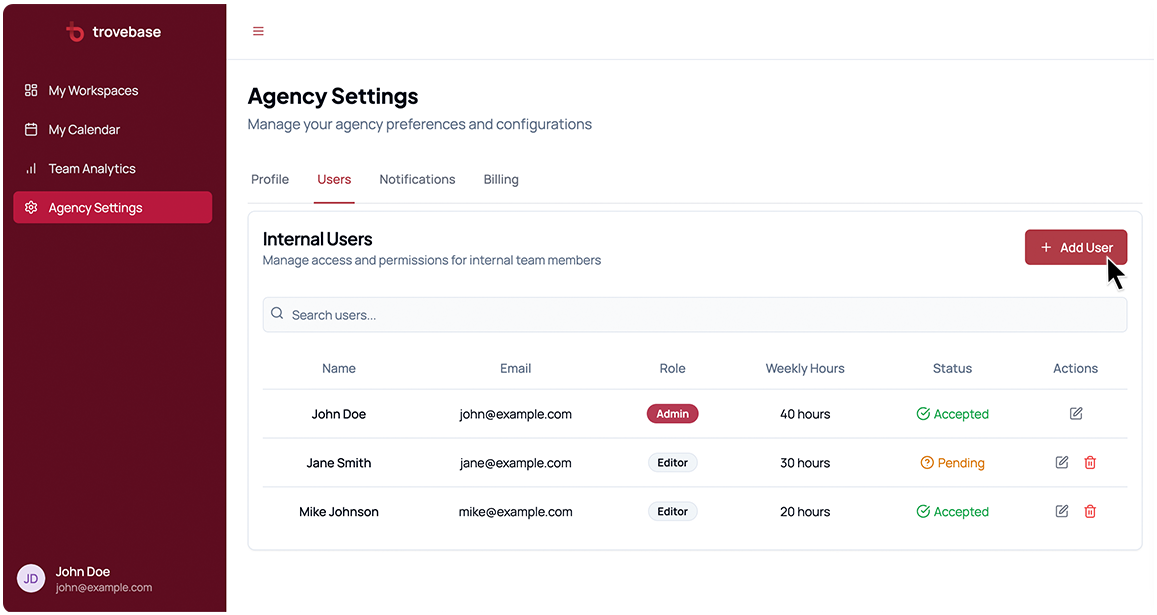Click Mike Johnson's Accepted check icon
Image resolution: width=1157 pixels, height=615 pixels.
point(923,511)
